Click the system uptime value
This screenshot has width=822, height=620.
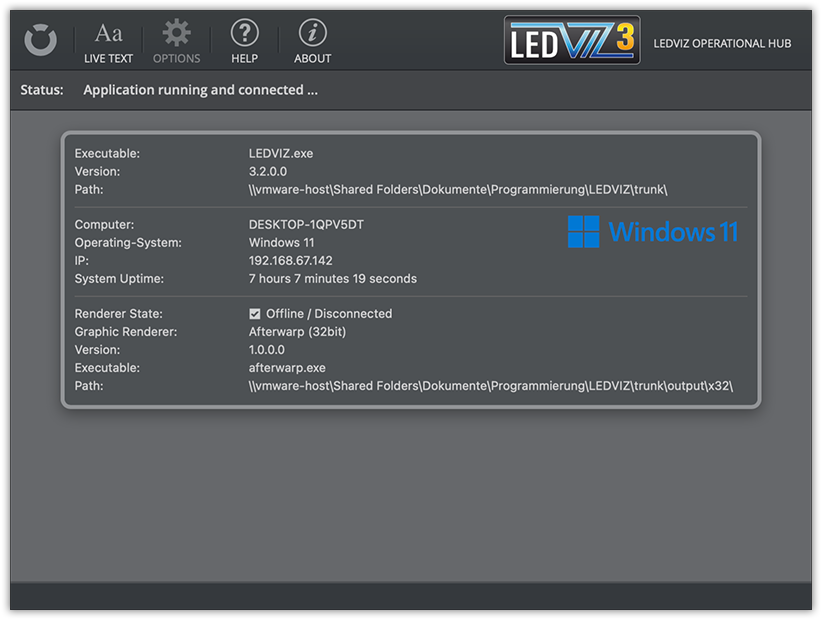click(333, 279)
